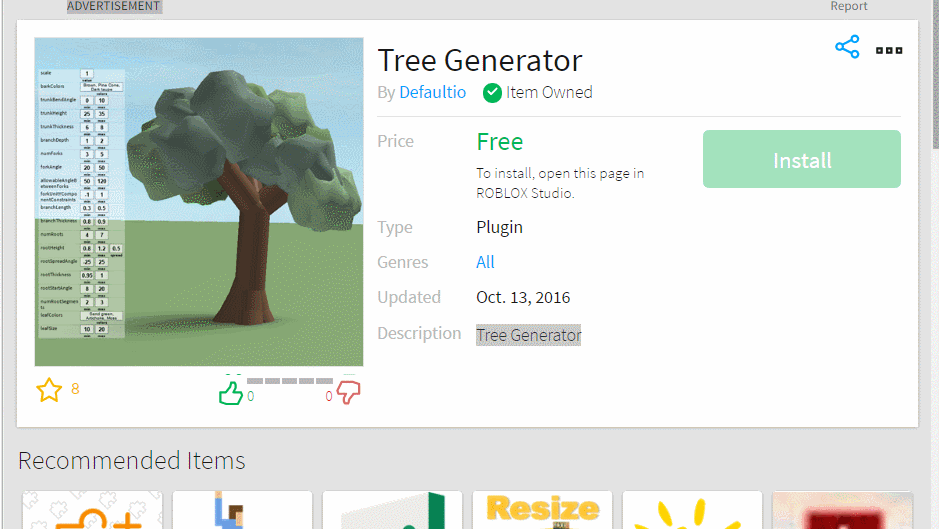939x529 pixels.
Task: Click the favorites count 8
Action: pos(75,389)
